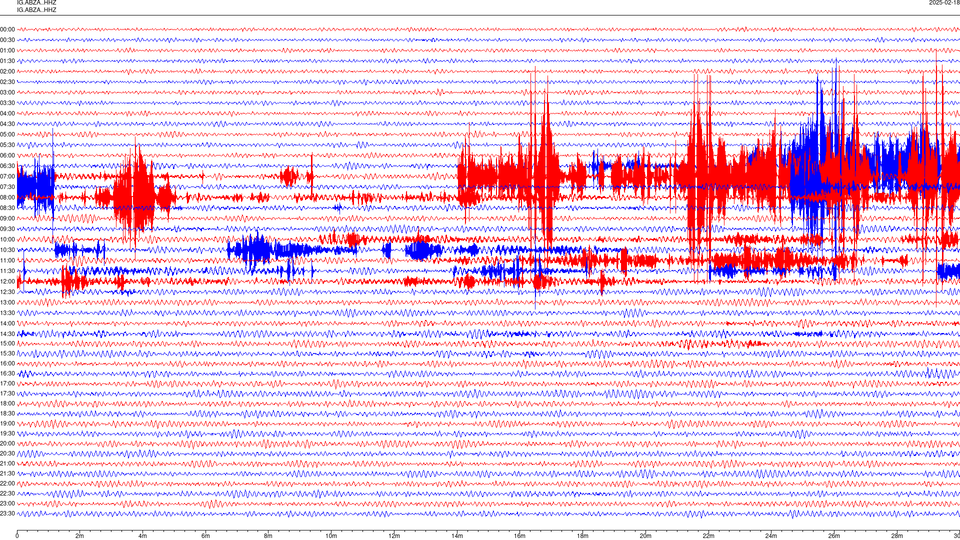Select the 21:00 time label
The height and width of the screenshot is (540, 960).
[7, 463]
